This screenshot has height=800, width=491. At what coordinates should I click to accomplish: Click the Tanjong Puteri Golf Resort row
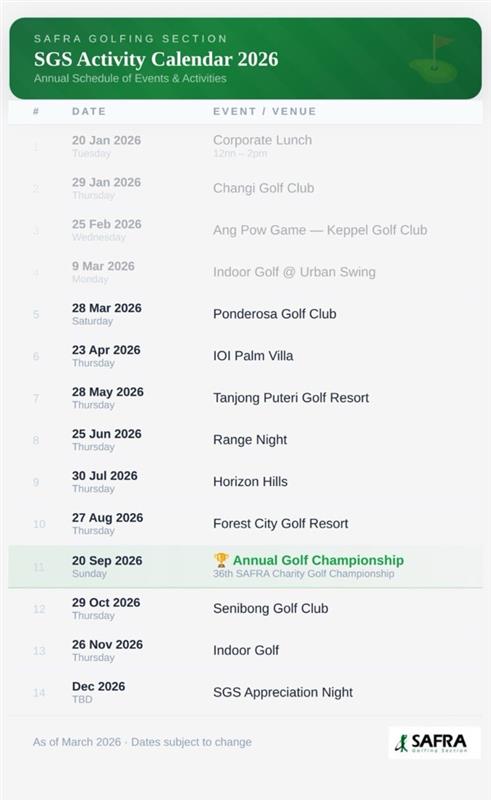[x=246, y=398]
